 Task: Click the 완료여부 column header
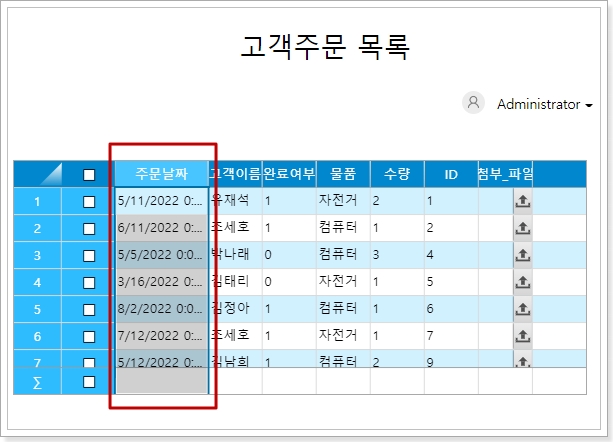289,174
